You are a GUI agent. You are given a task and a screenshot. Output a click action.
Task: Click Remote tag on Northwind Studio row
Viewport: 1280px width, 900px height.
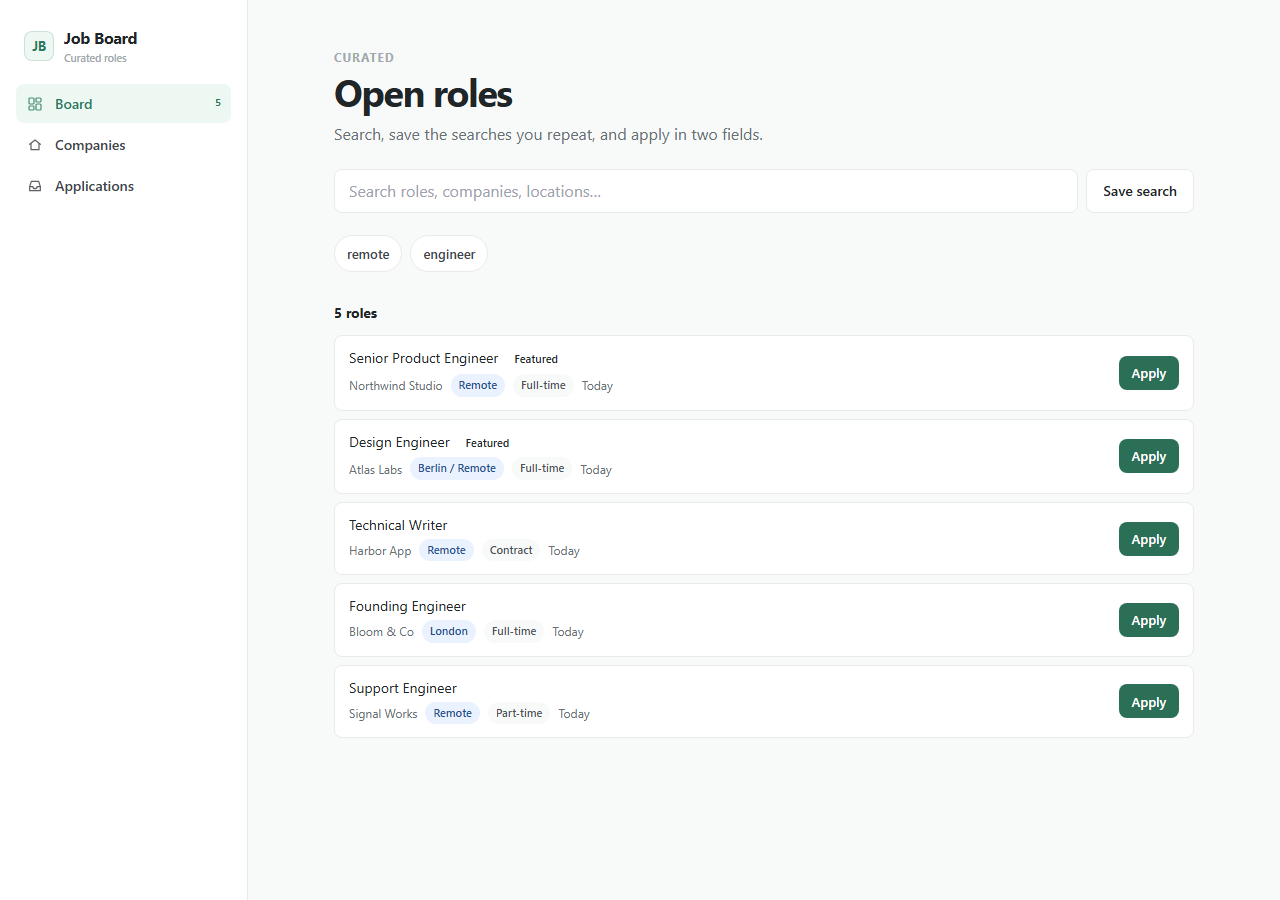(x=478, y=385)
